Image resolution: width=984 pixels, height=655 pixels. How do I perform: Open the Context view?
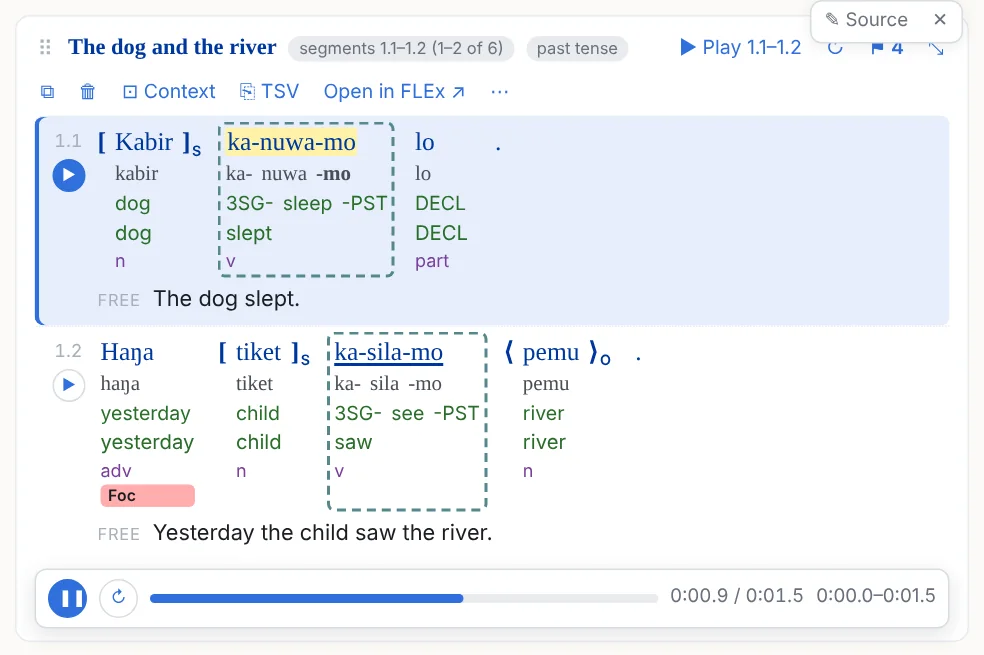click(x=169, y=92)
